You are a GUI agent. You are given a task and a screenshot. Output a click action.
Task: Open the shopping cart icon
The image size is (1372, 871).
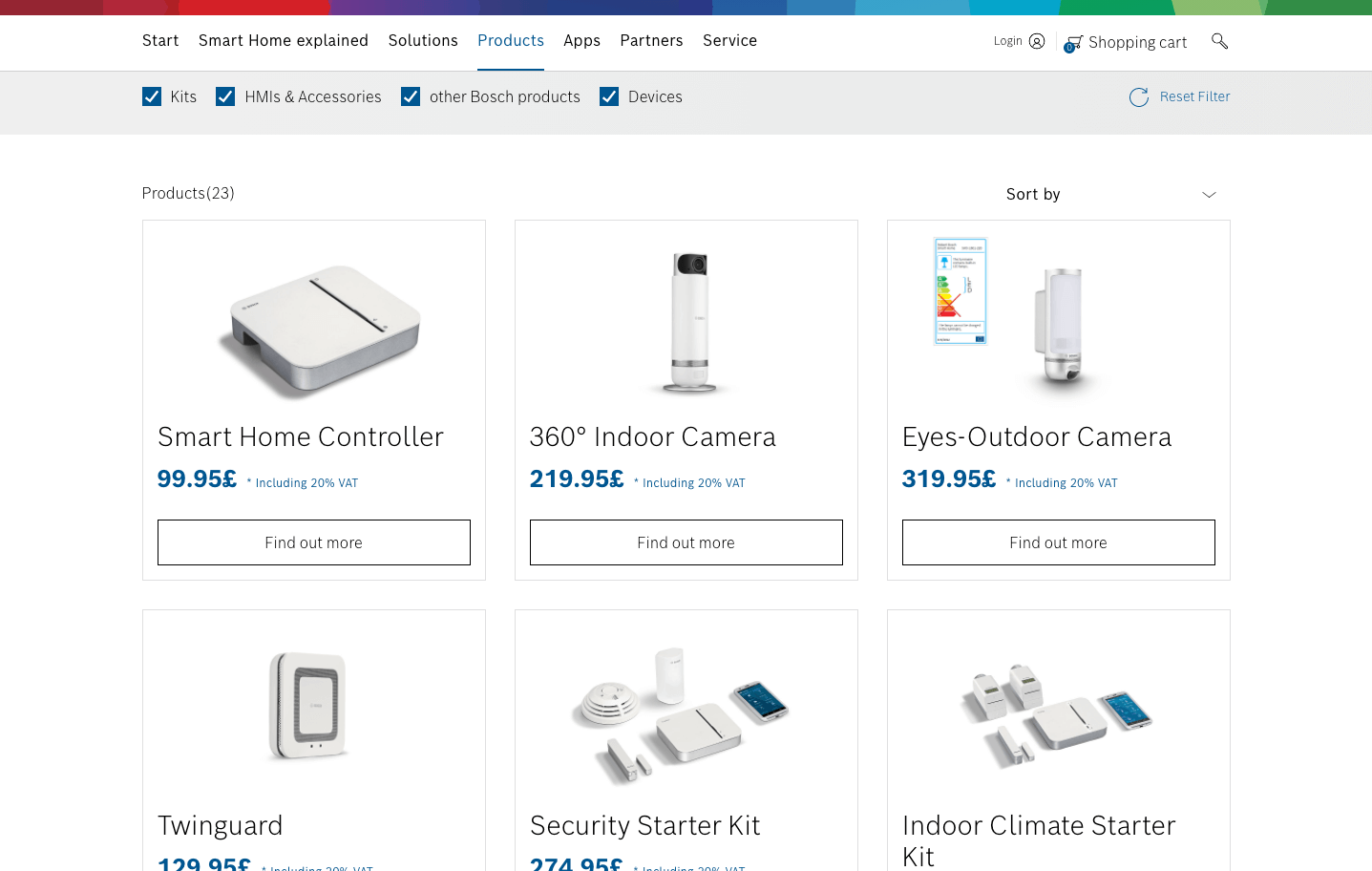[1074, 43]
